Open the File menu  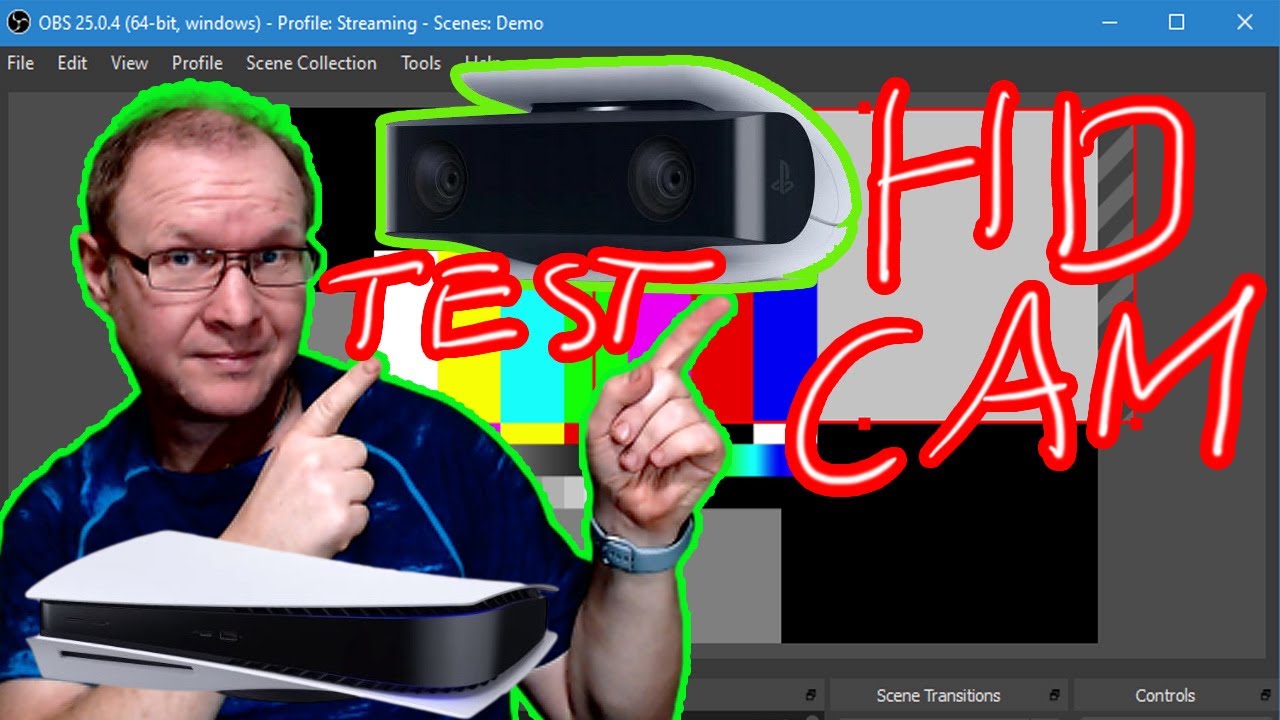(20, 63)
